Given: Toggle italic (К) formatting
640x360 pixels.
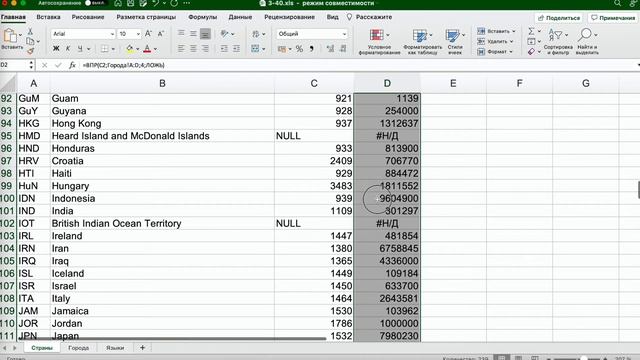Looking at the screenshot, I should tap(68, 49).
